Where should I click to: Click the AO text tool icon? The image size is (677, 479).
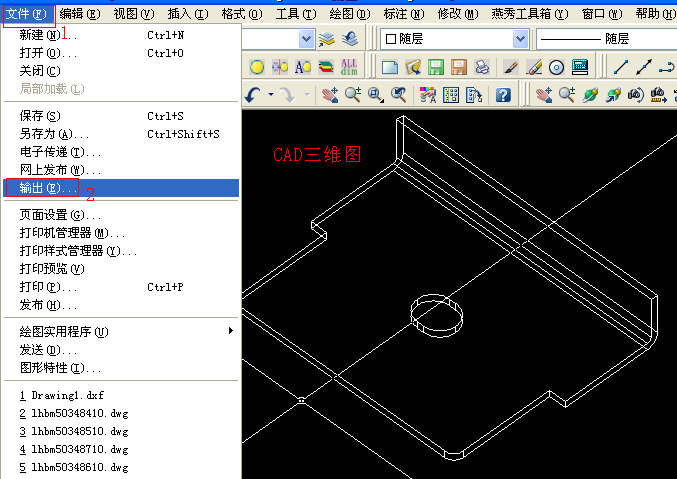(303, 67)
